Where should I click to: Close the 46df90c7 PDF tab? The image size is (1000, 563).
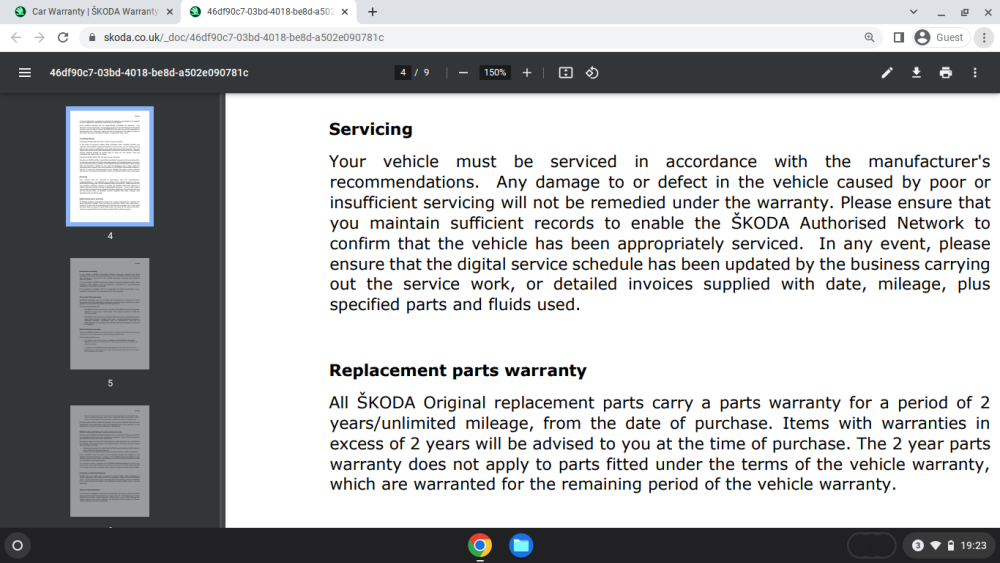pos(345,11)
